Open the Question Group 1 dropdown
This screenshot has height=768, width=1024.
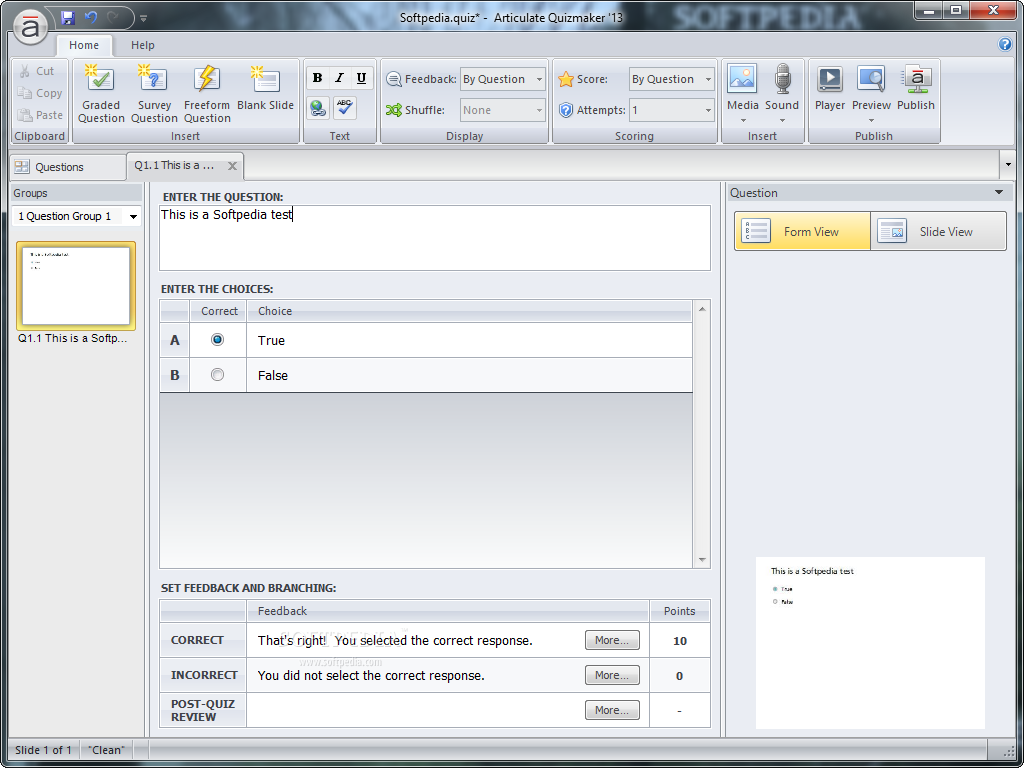pyautogui.click(x=77, y=216)
